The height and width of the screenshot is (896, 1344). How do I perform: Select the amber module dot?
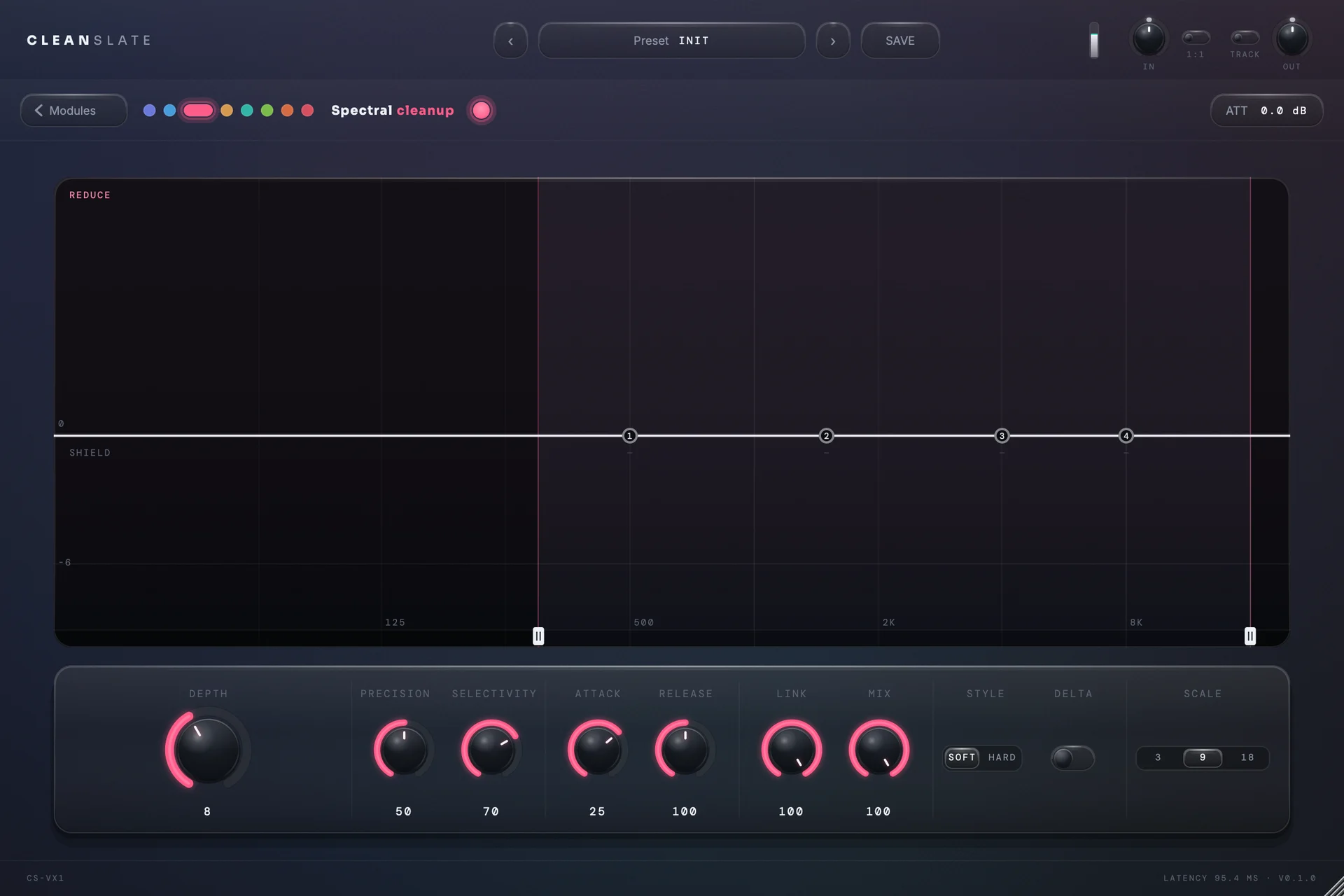pyautogui.click(x=227, y=111)
